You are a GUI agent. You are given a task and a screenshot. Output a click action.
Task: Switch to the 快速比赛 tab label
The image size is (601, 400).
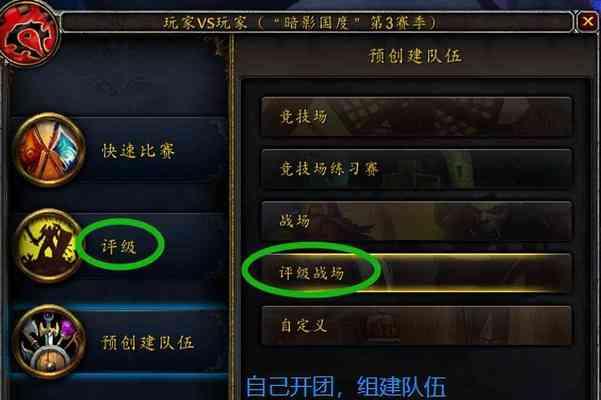tap(138, 151)
